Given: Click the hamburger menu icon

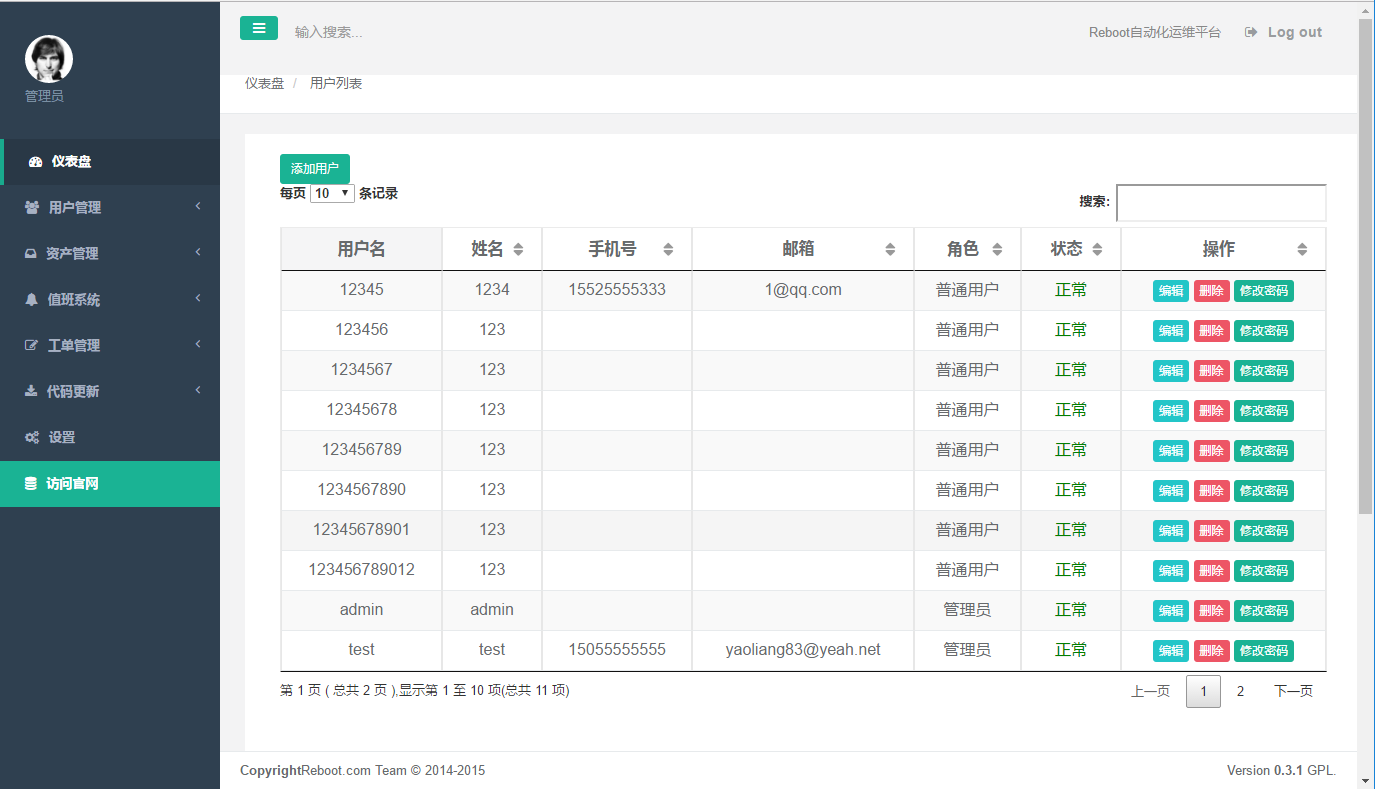Looking at the screenshot, I should click(259, 28).
